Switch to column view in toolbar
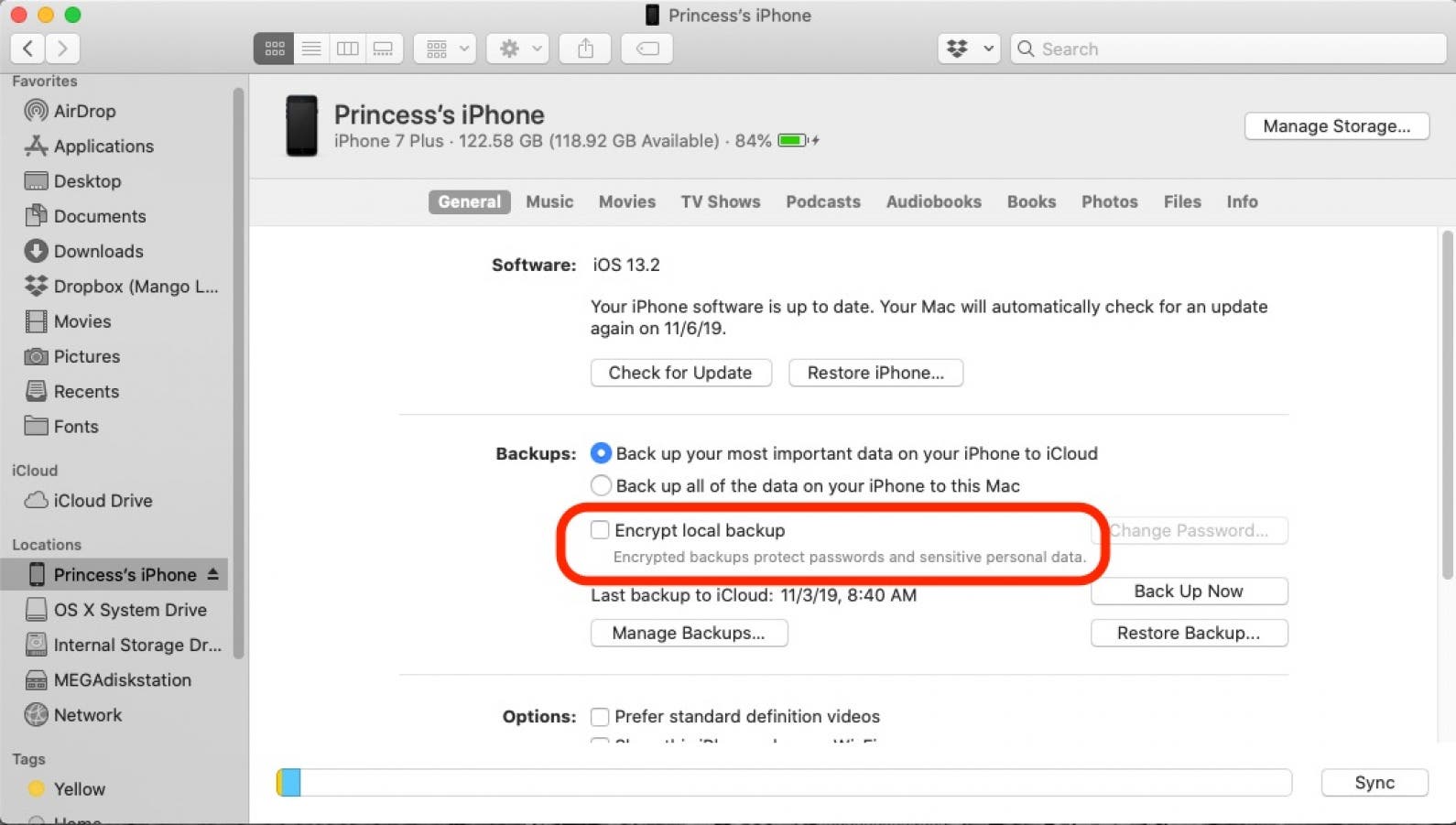The image size is (1456, 825). [347, 49]
